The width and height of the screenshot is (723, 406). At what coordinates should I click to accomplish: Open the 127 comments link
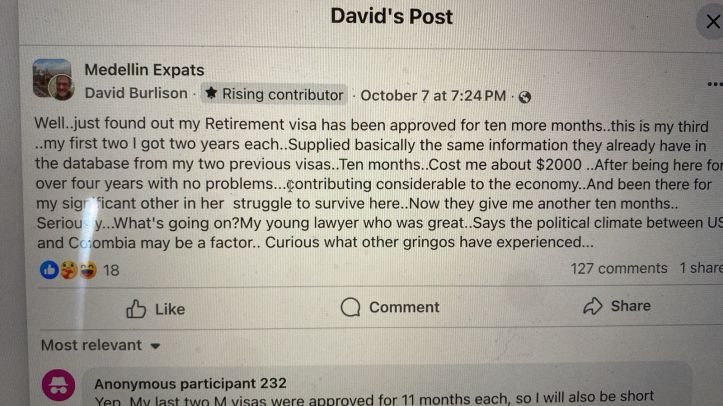(618, 269)
